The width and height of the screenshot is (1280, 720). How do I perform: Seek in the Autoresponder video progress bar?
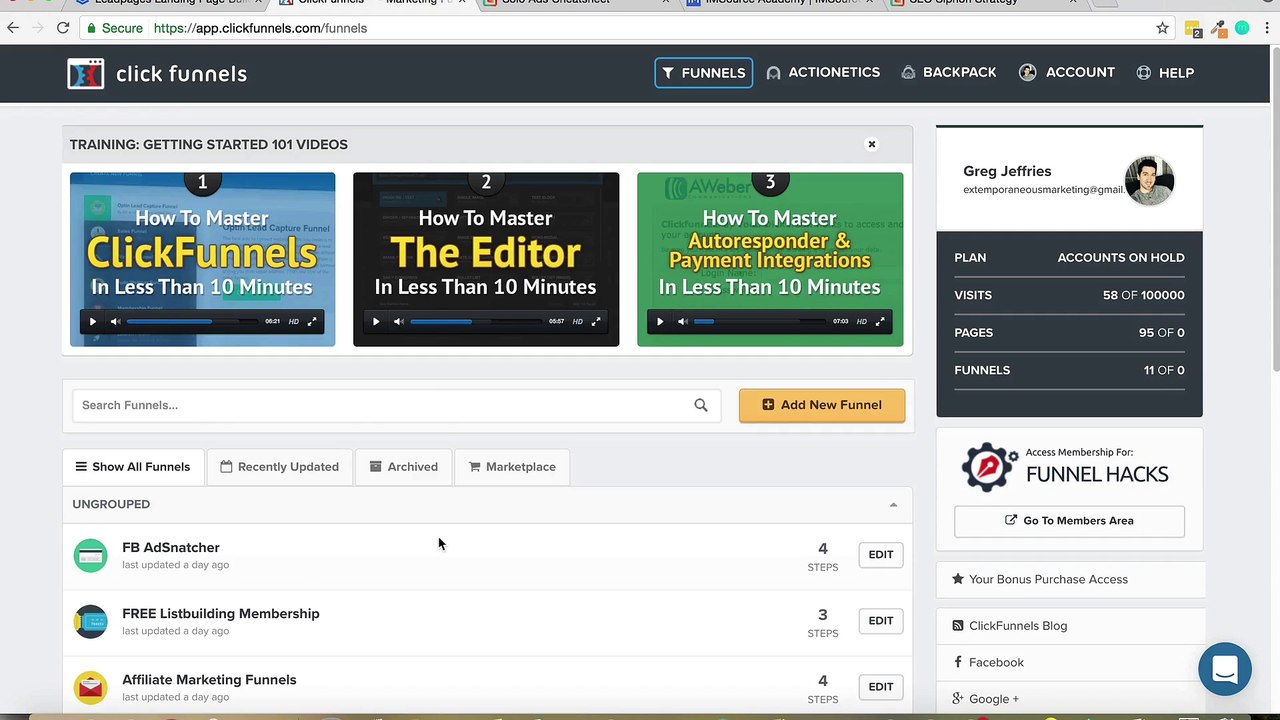(x=760, y=321)
